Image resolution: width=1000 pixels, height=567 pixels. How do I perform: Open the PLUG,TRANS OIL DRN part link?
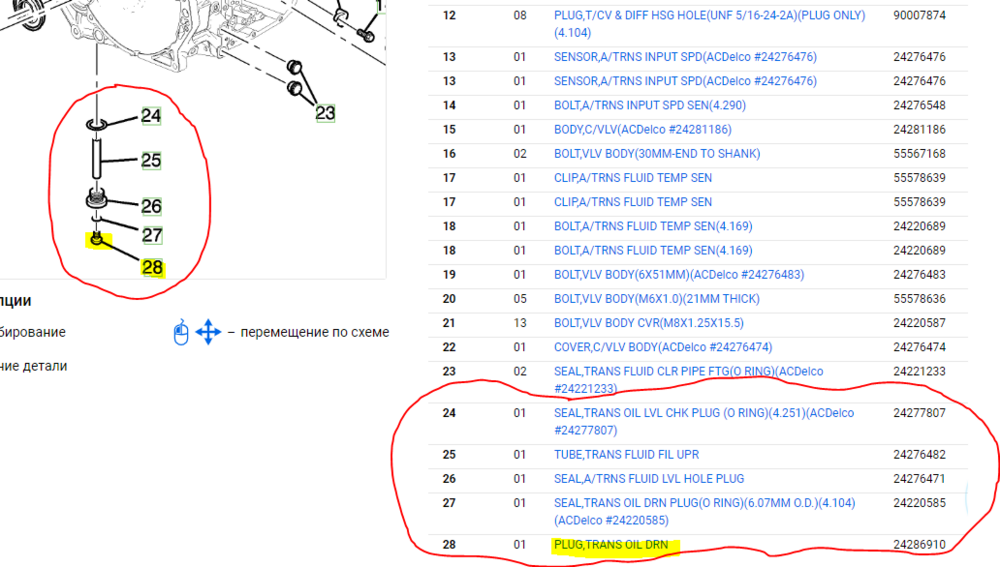pyautogui.click(x=610, y=545)
